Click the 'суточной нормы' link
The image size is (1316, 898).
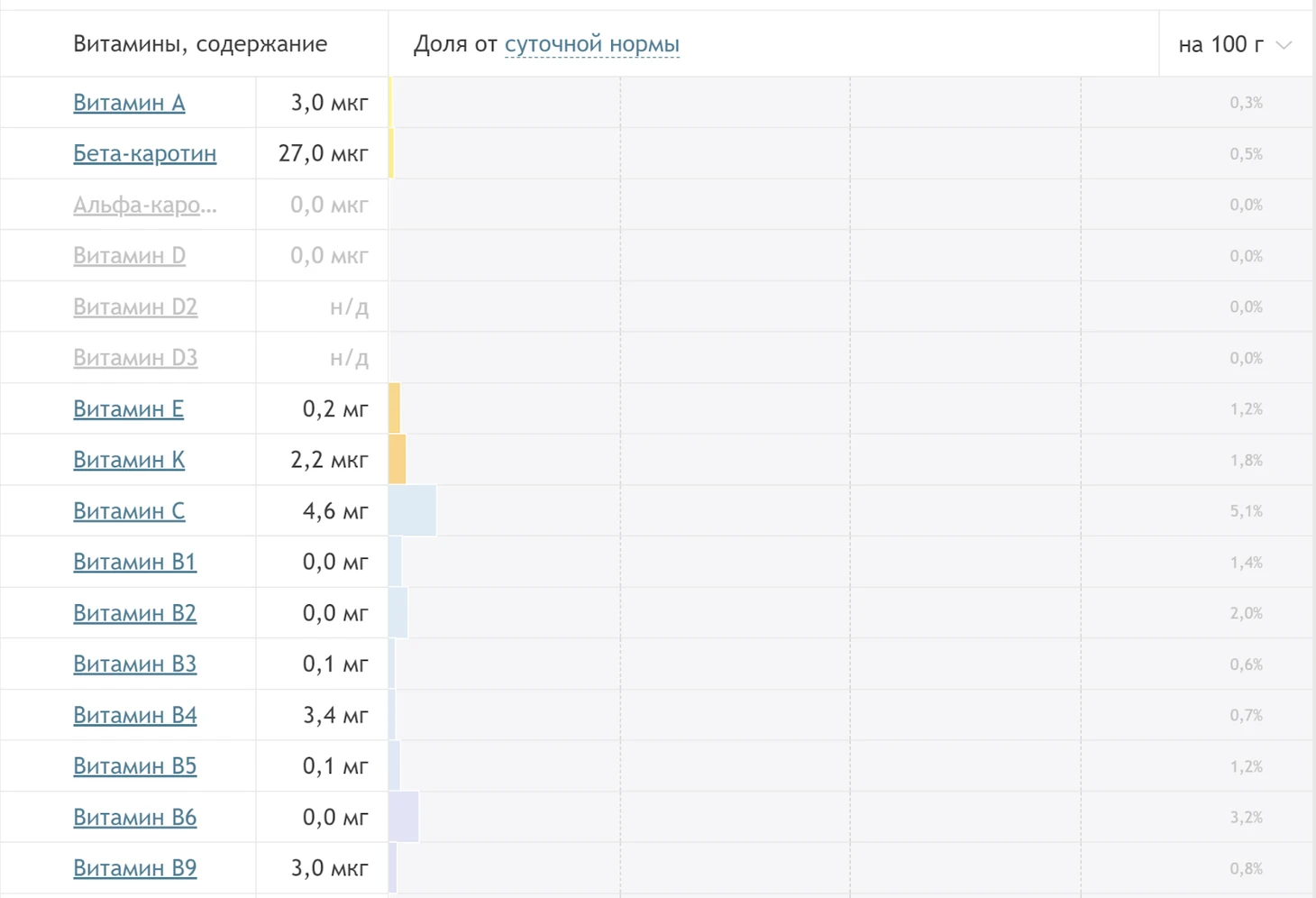point(591,44)
